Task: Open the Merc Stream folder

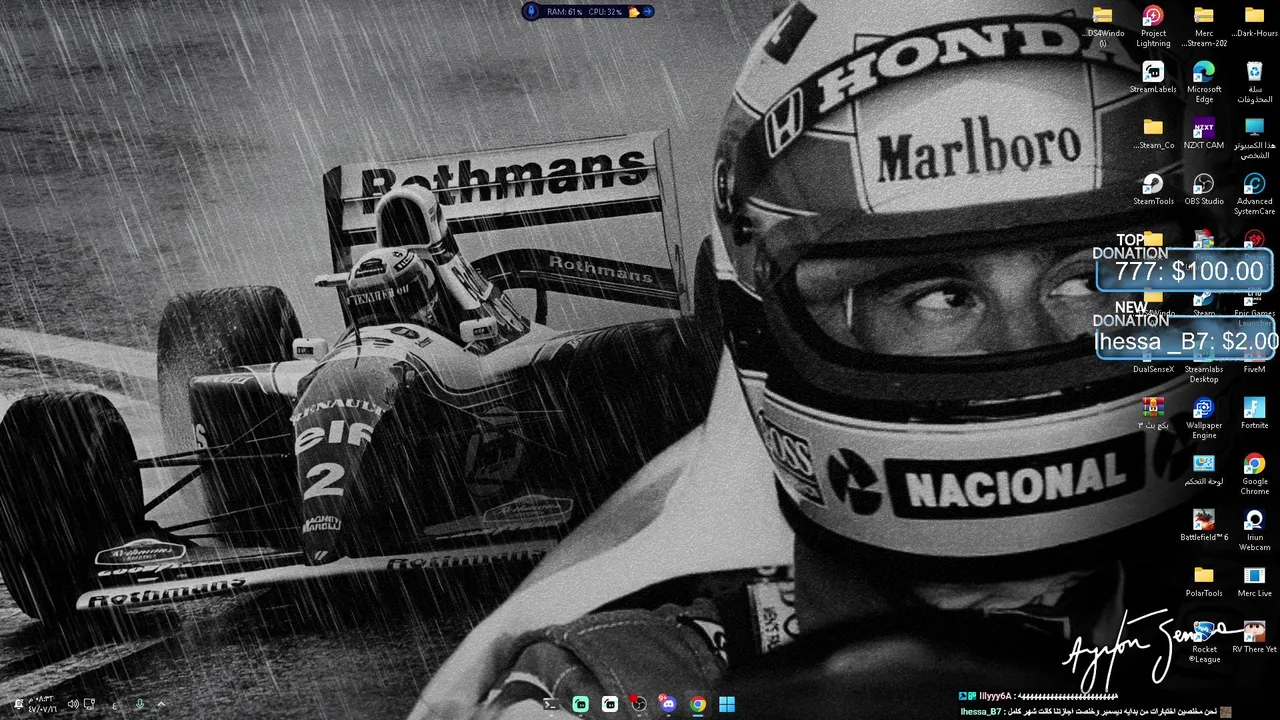Action: click(1204, 25)
